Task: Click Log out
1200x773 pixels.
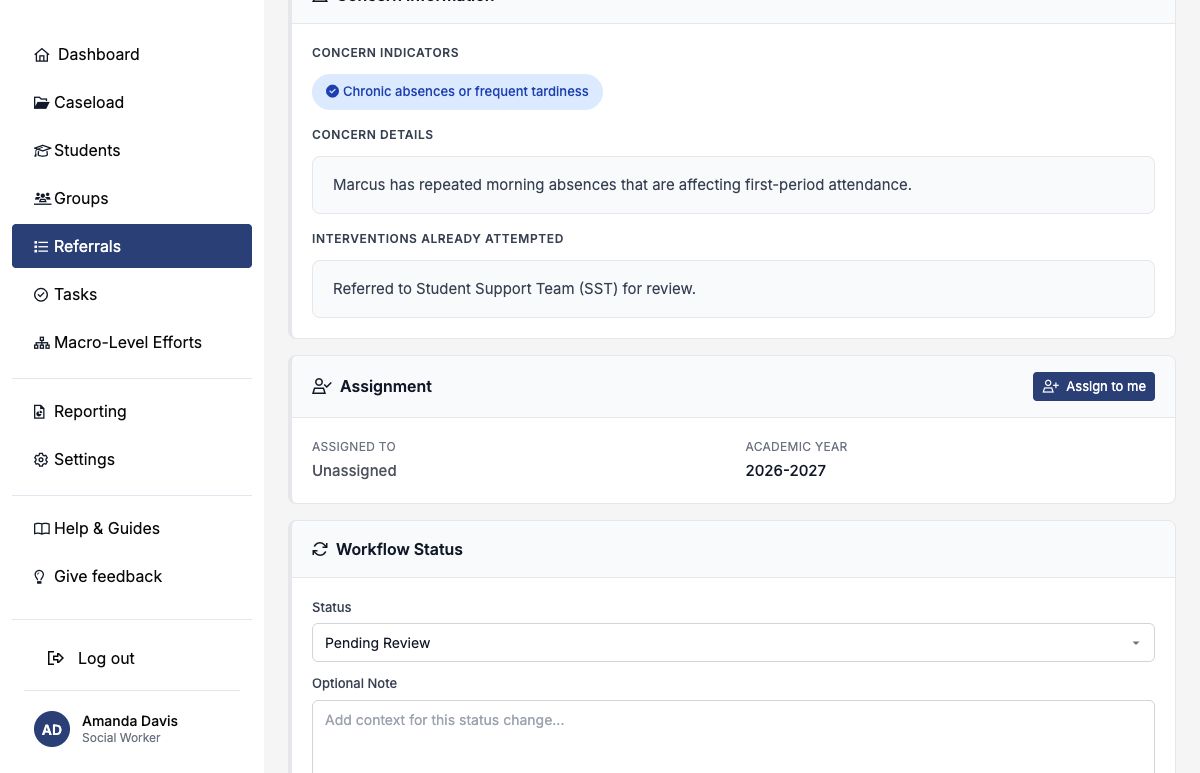Action: pyautogui.click(x=132, y=658)
